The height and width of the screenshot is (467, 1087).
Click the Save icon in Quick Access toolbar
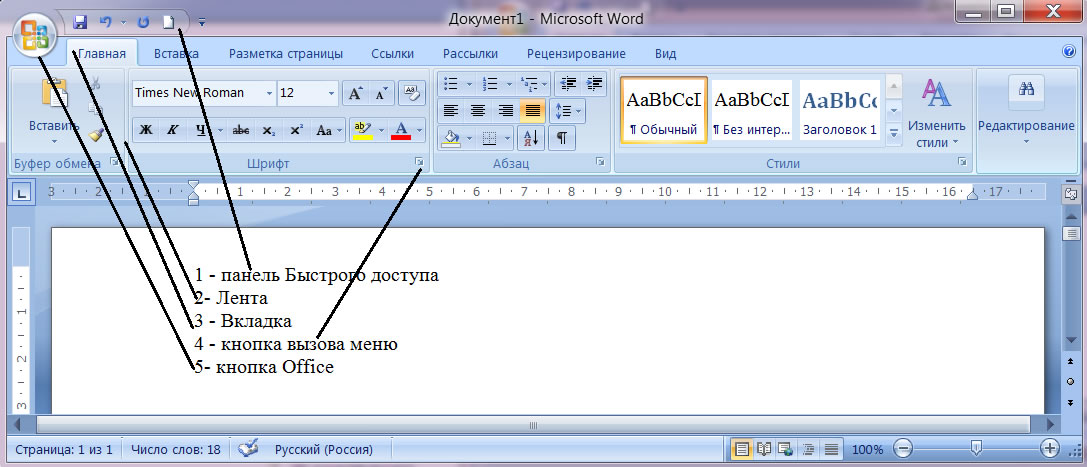click(80, 21)
